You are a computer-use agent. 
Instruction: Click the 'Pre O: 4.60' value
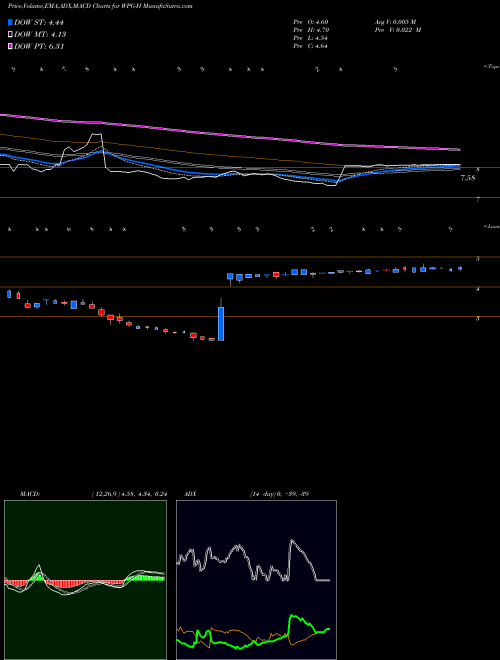pyautogui.click(x=311, y=22)
